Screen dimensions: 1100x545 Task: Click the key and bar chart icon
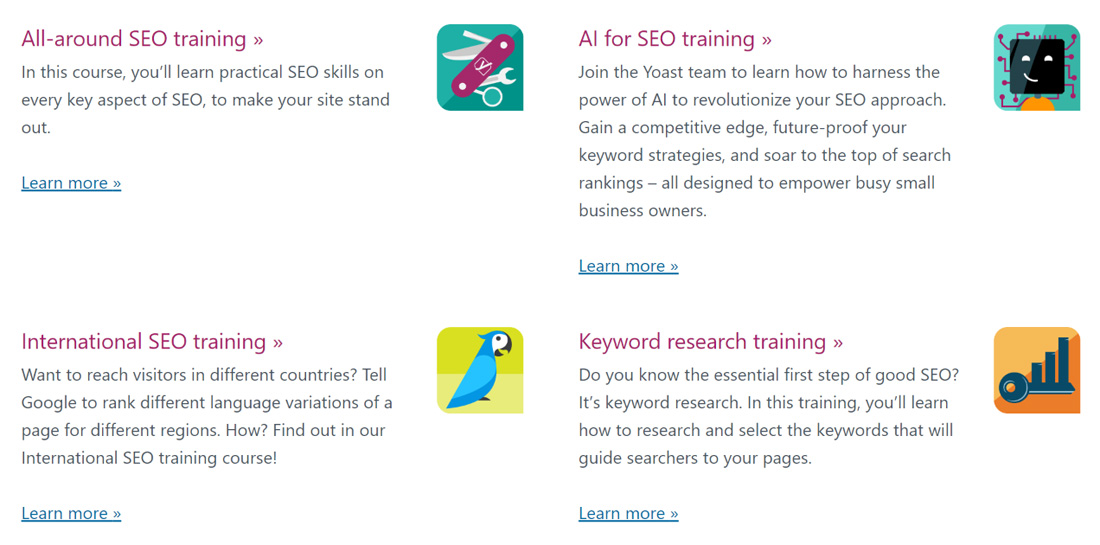(x=1037, y=370)
